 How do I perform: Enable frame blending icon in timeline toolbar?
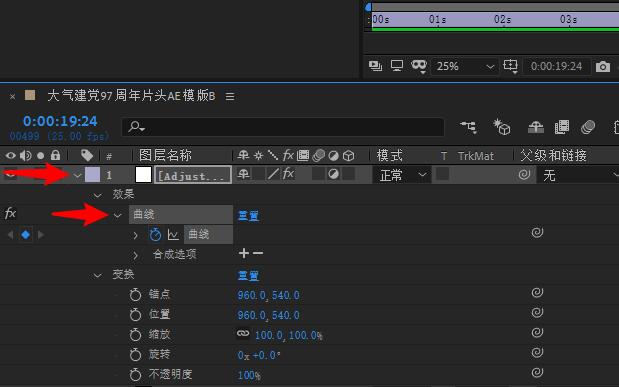pos(562,127)
